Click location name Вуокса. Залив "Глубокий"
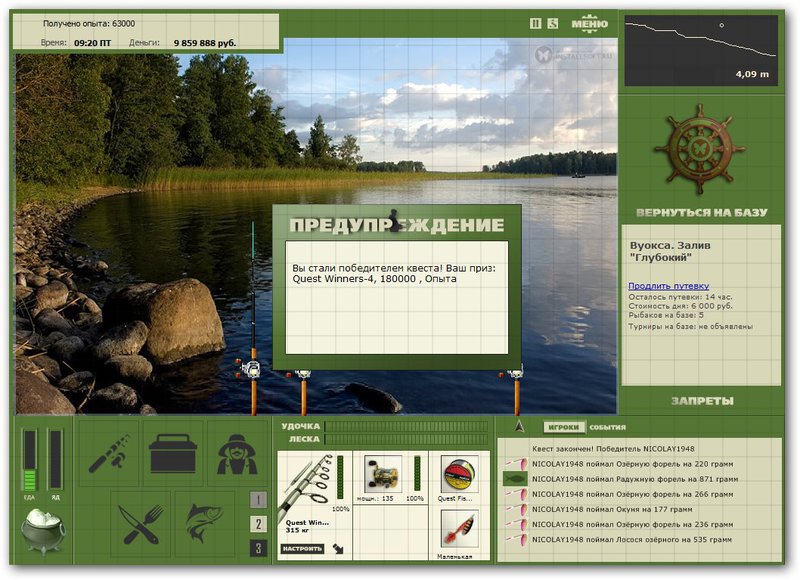The height and width of the screenshot is (580, 800). point(670,251)
